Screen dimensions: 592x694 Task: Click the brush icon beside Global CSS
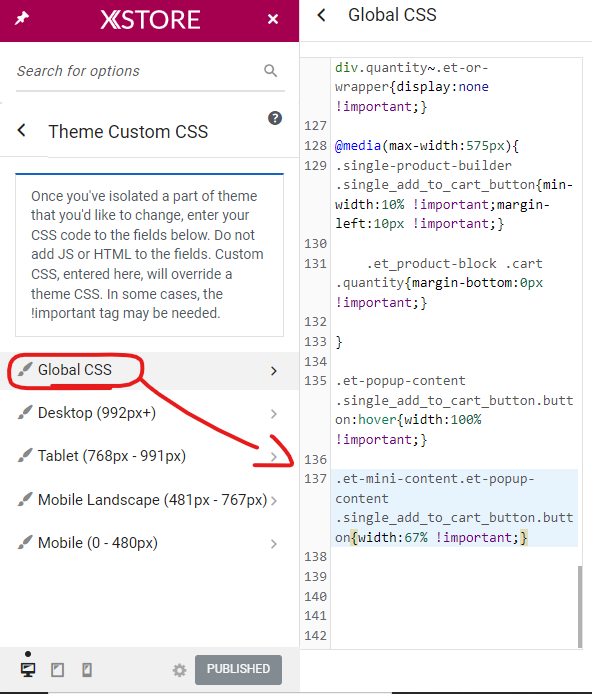tap(25, 369)
